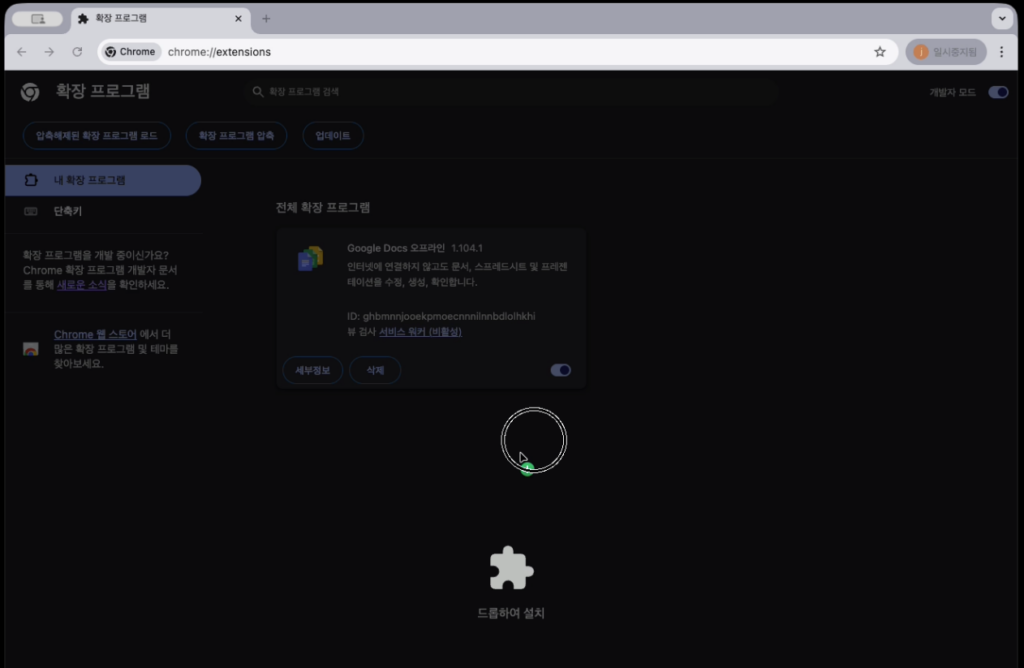Viewport: 1024px width, 668px height.
Task: Toggle 개발자 모드 switch off
Action: tap(997, 92)
